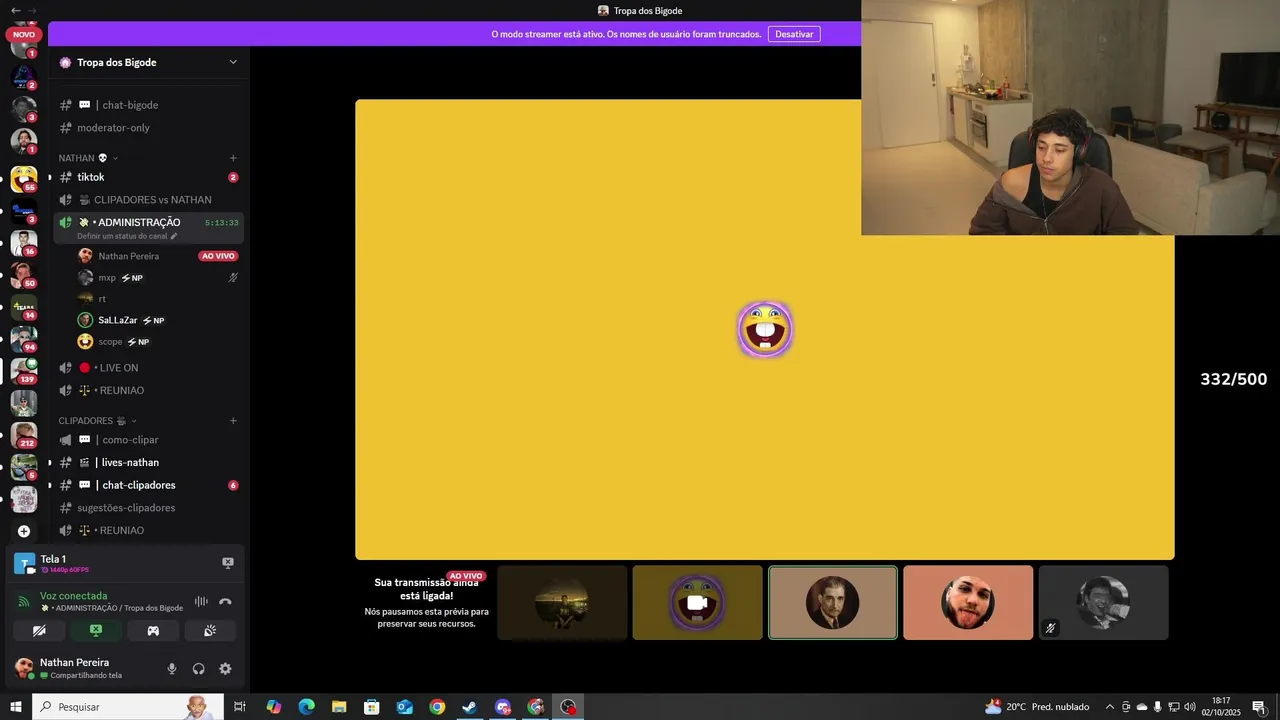
Task: Open the lives-nathan channel
Action: point(148,463)
